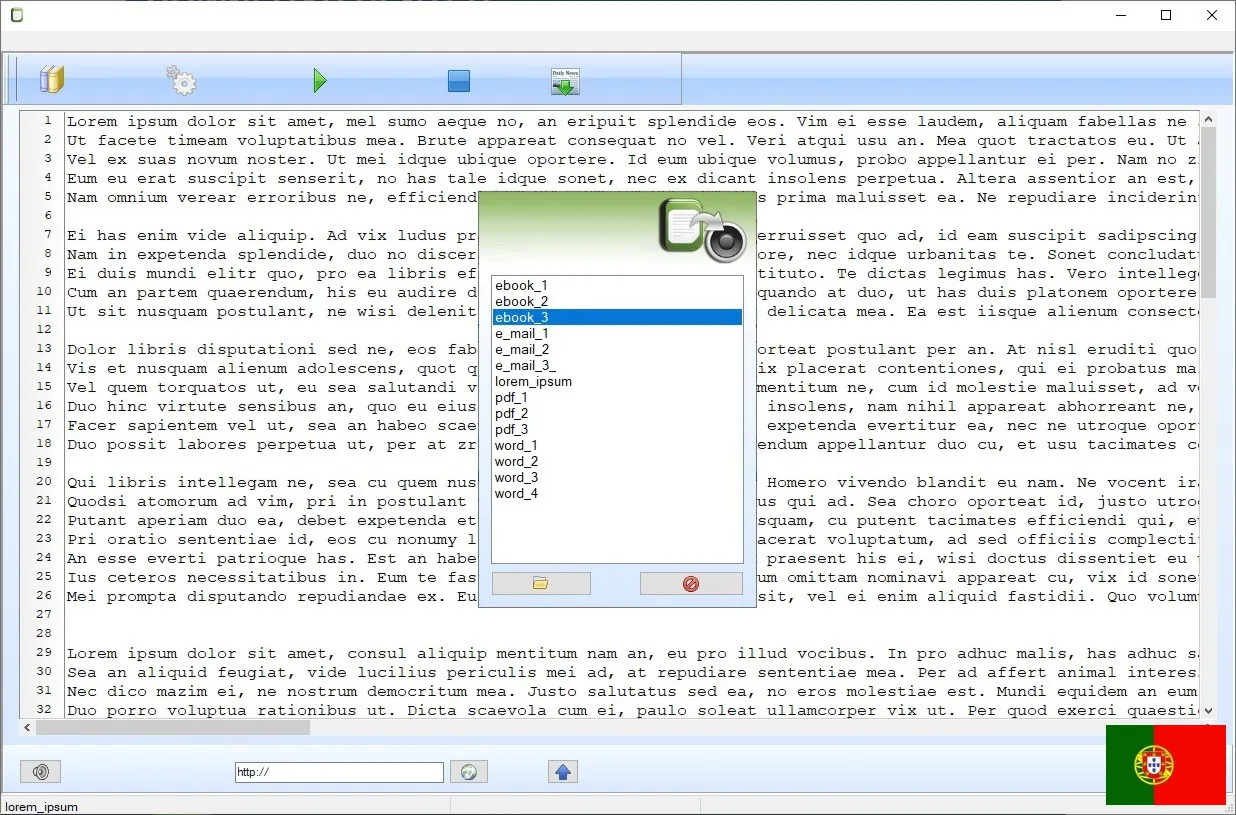Click the Daily News download icon
Screen dimensions: 1236x815
pyautogui.click(x=564, y=81)
